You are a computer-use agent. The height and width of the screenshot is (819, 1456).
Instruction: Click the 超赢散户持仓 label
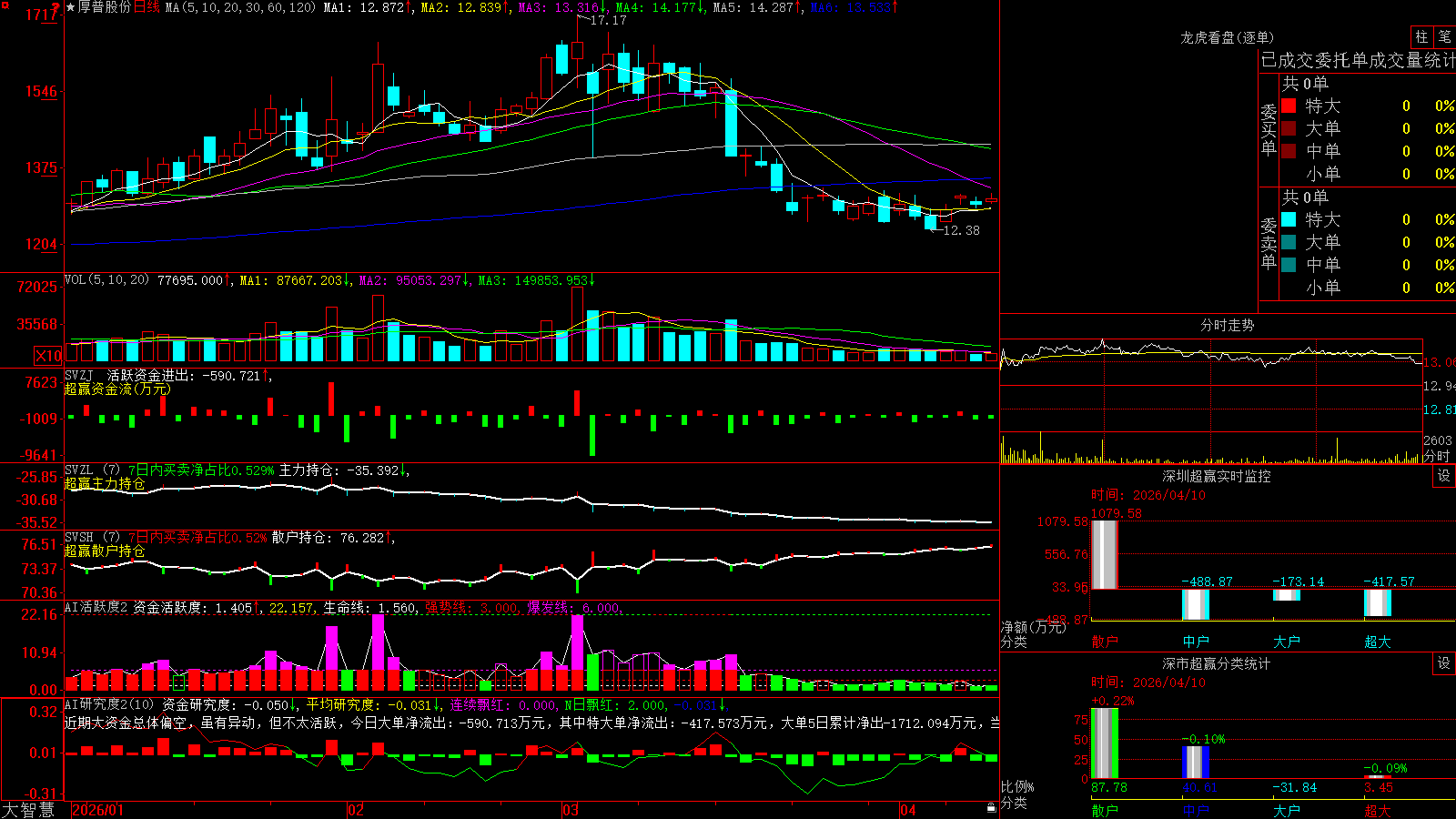tap(105, 551)
